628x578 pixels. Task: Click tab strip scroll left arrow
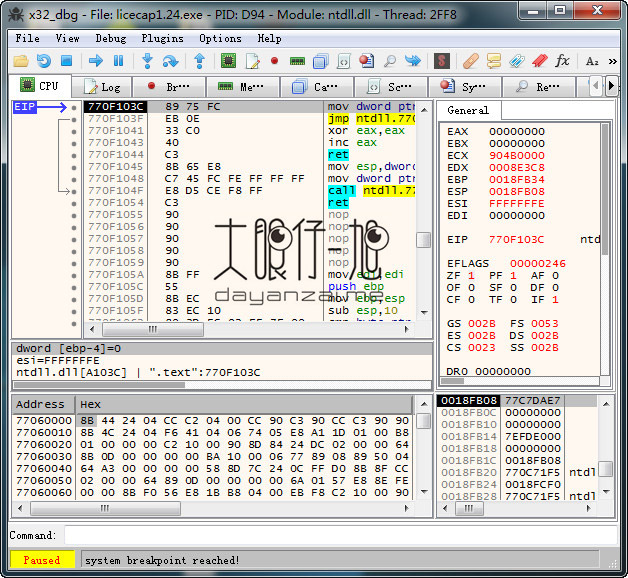click(596, 86)
